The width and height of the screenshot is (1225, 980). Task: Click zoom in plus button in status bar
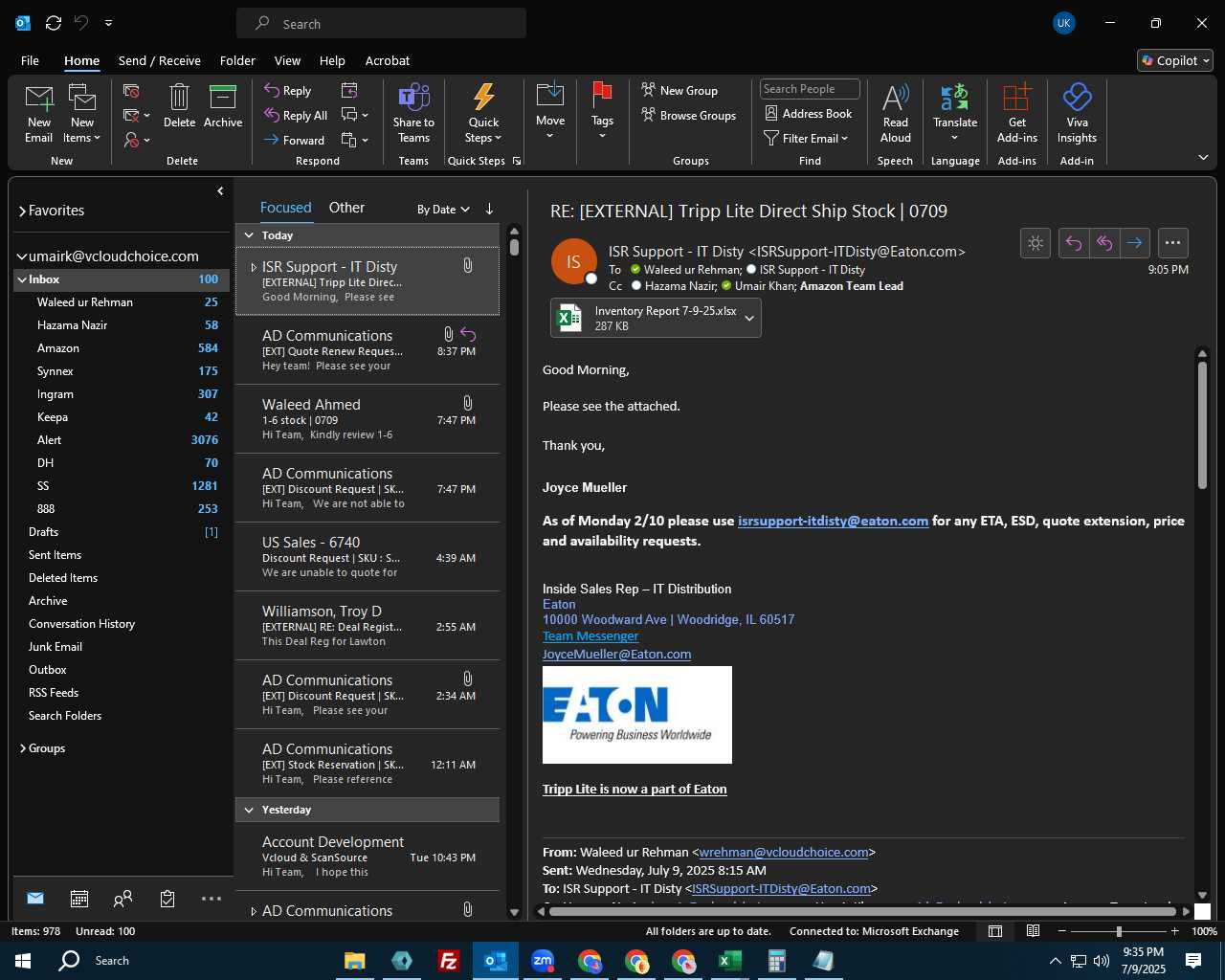[1175, 931]
